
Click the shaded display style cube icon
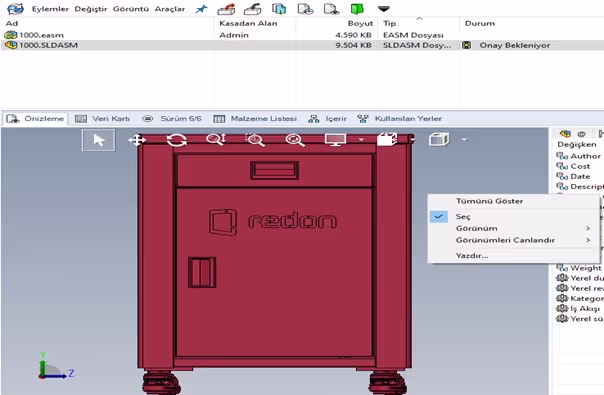[439, 140]
